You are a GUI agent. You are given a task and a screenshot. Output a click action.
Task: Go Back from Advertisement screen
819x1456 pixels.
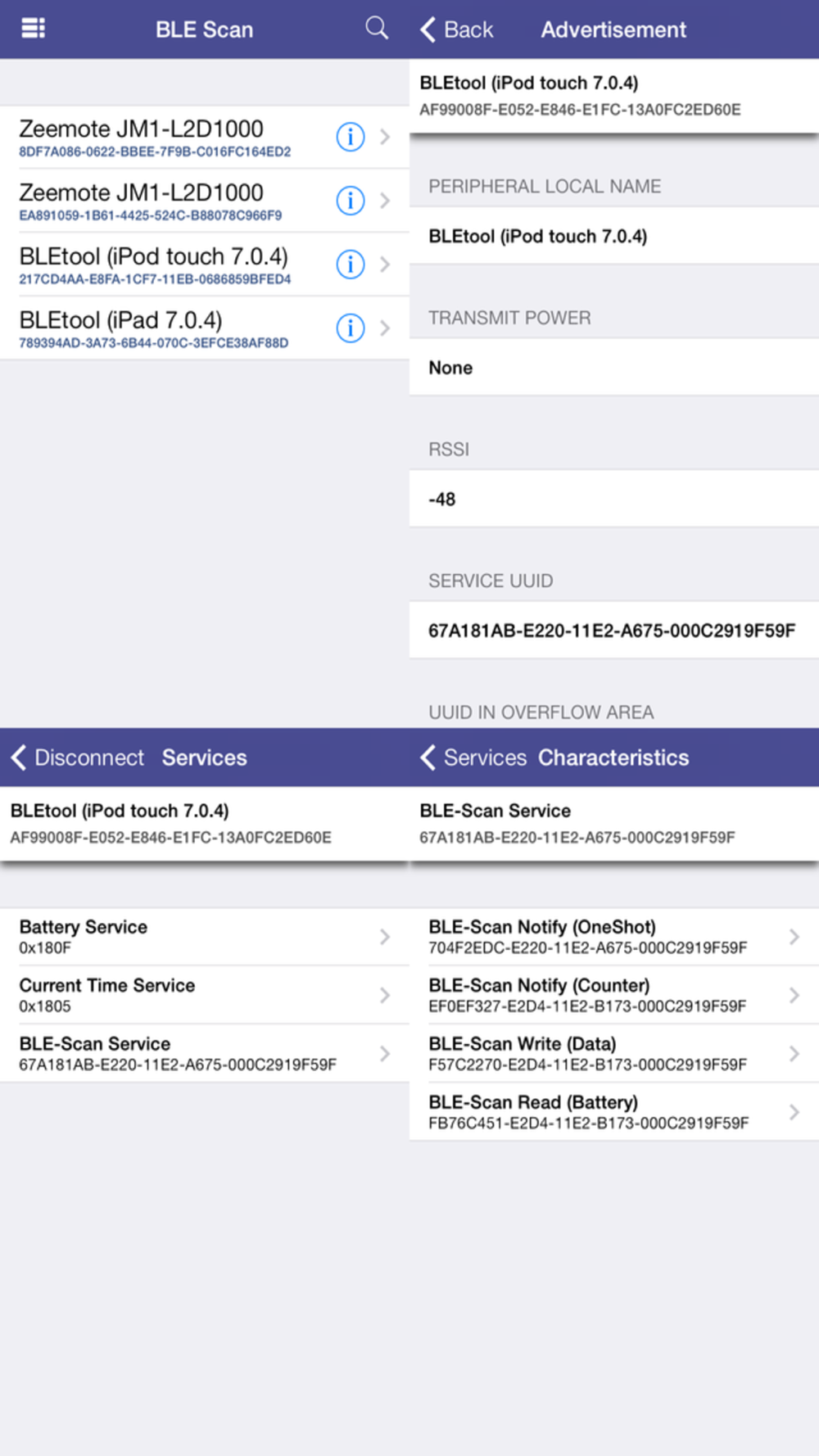coord(457,29)
